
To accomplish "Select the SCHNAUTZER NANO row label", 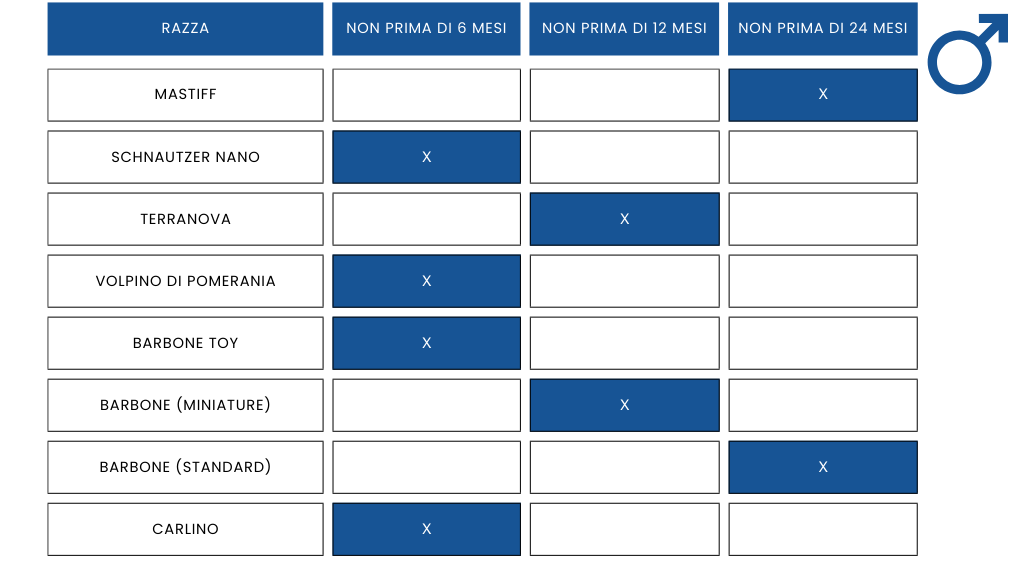I will point(185,157).
